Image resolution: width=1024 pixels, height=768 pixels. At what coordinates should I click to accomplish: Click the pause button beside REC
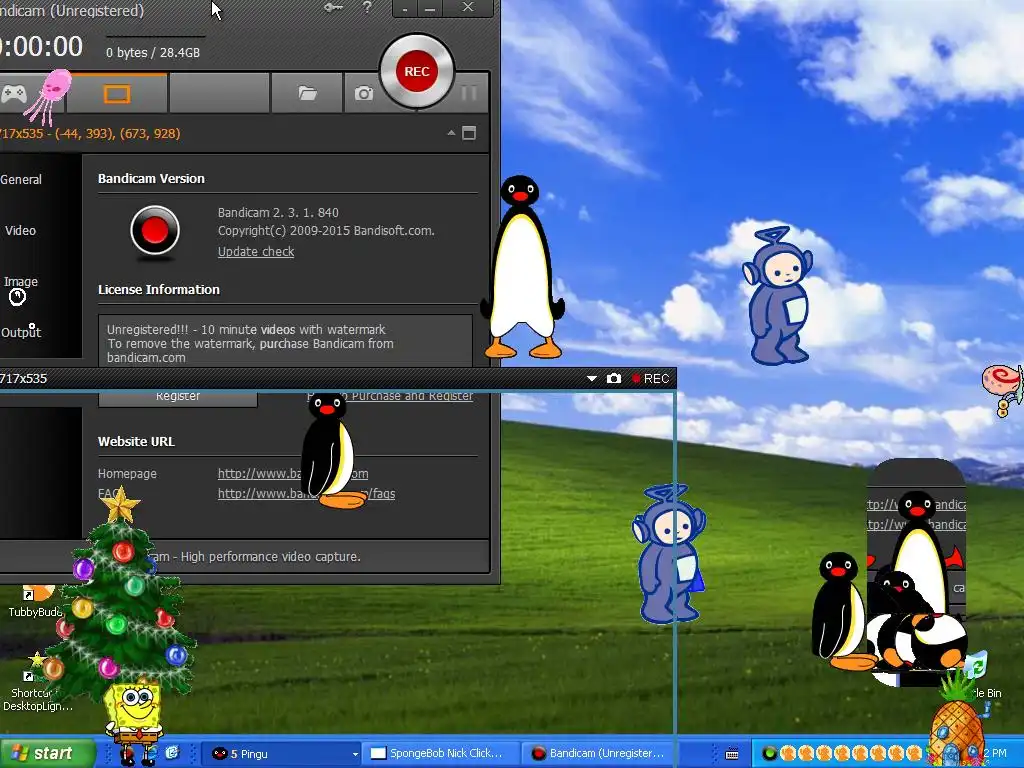click(468, 93)
